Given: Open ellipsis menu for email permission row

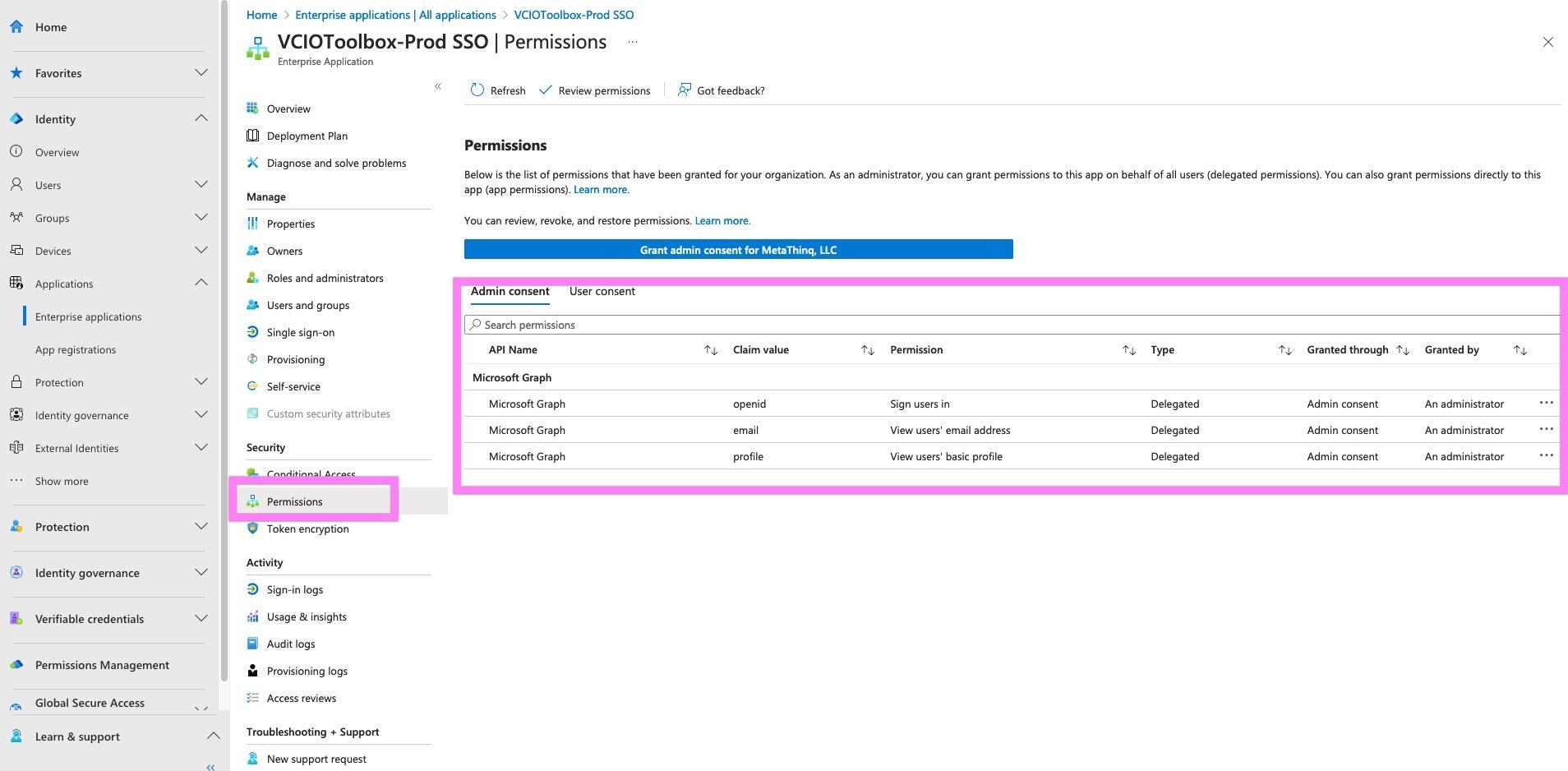Looking at the screenshot, I should pyautogui.click(x=1546, y=429).
